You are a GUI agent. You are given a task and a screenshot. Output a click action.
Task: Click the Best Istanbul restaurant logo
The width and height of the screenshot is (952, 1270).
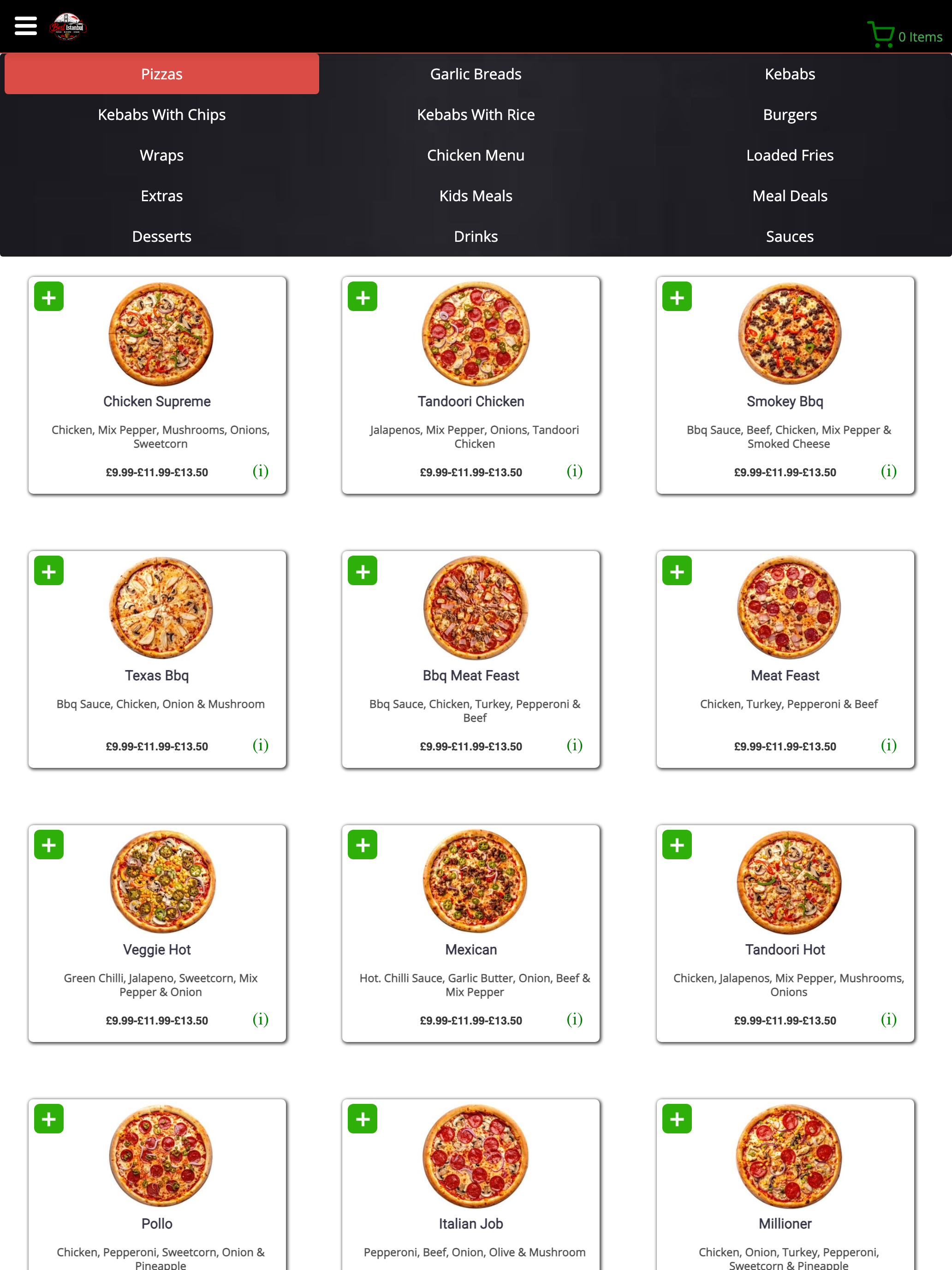point(68,26)
